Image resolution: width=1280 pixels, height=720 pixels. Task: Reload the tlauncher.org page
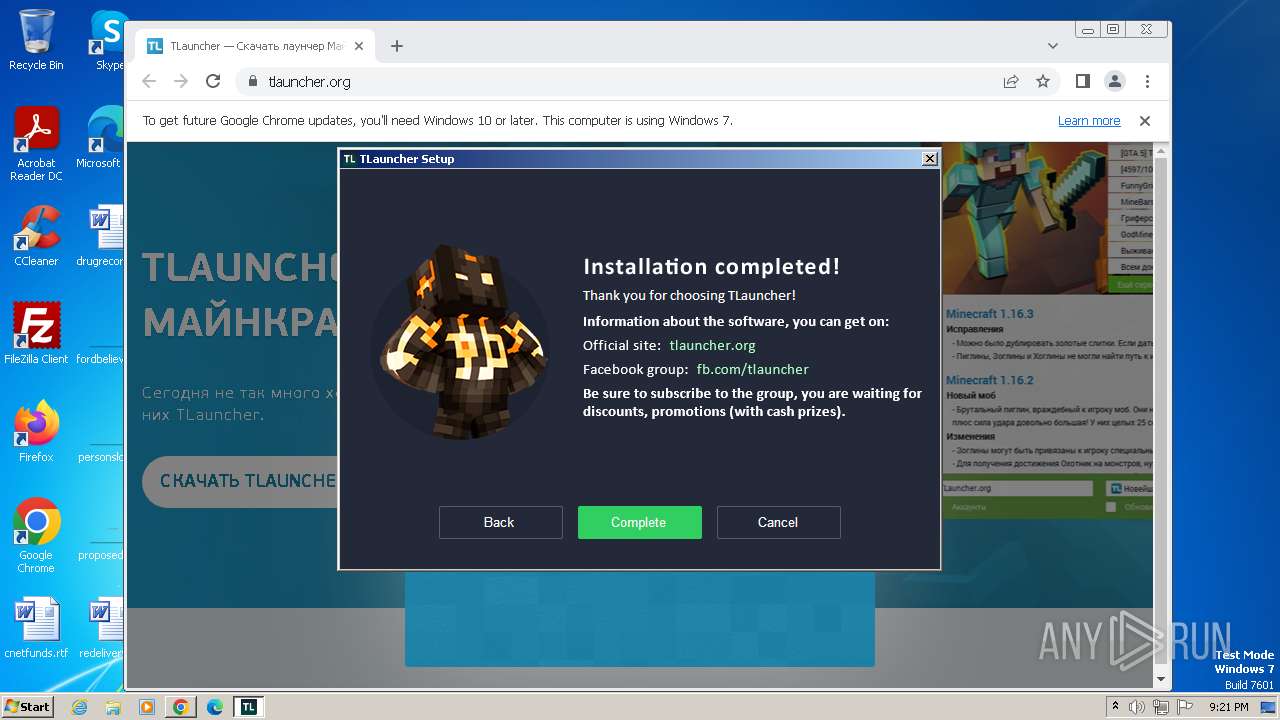213,82
